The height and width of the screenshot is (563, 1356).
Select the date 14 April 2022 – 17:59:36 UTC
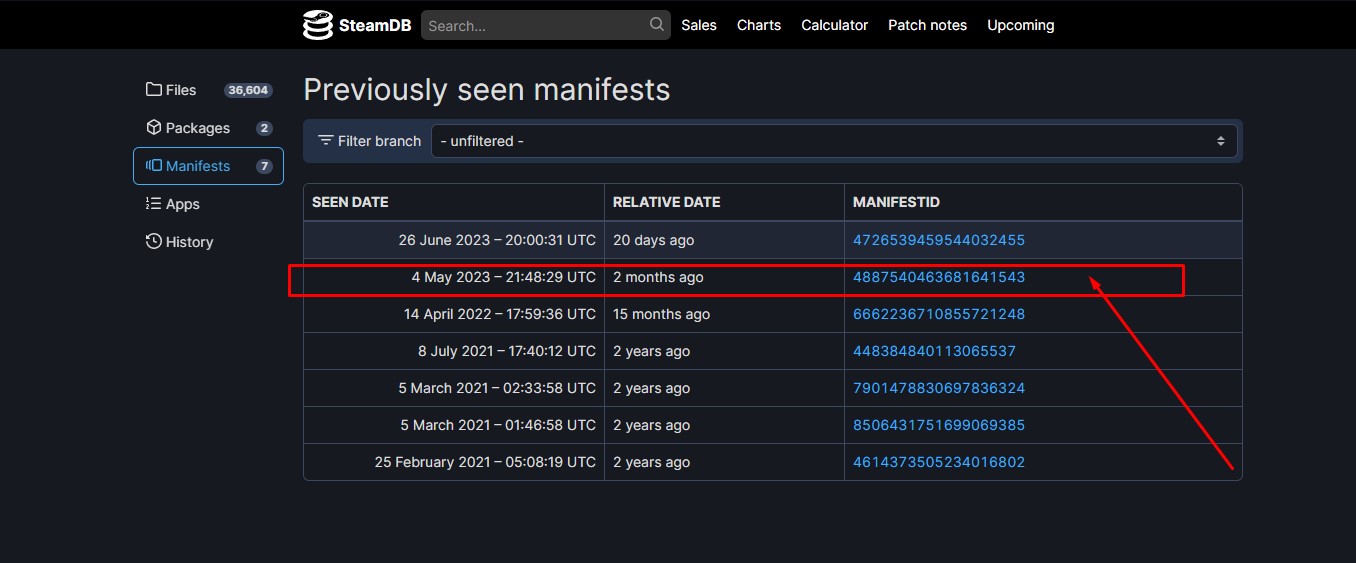point(500,314)
